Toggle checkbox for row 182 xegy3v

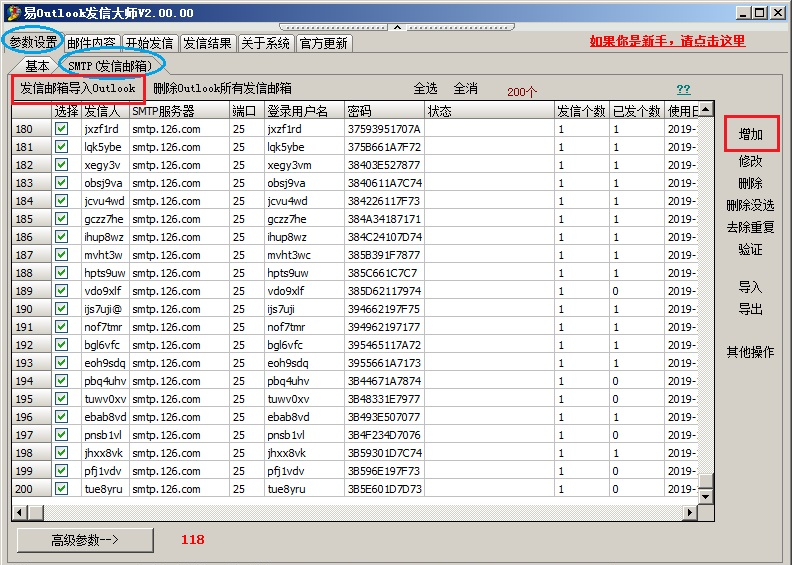click(62, 165)
